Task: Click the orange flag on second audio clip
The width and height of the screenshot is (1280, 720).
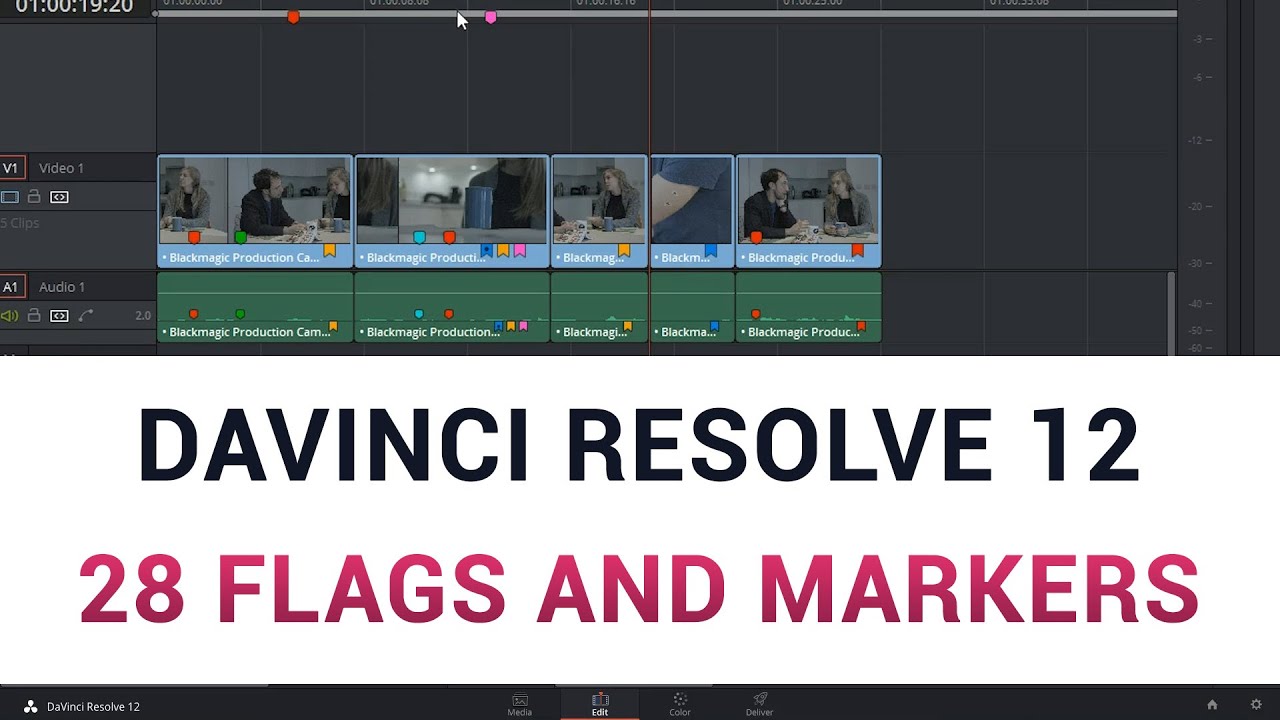Action: pos(510,326)
